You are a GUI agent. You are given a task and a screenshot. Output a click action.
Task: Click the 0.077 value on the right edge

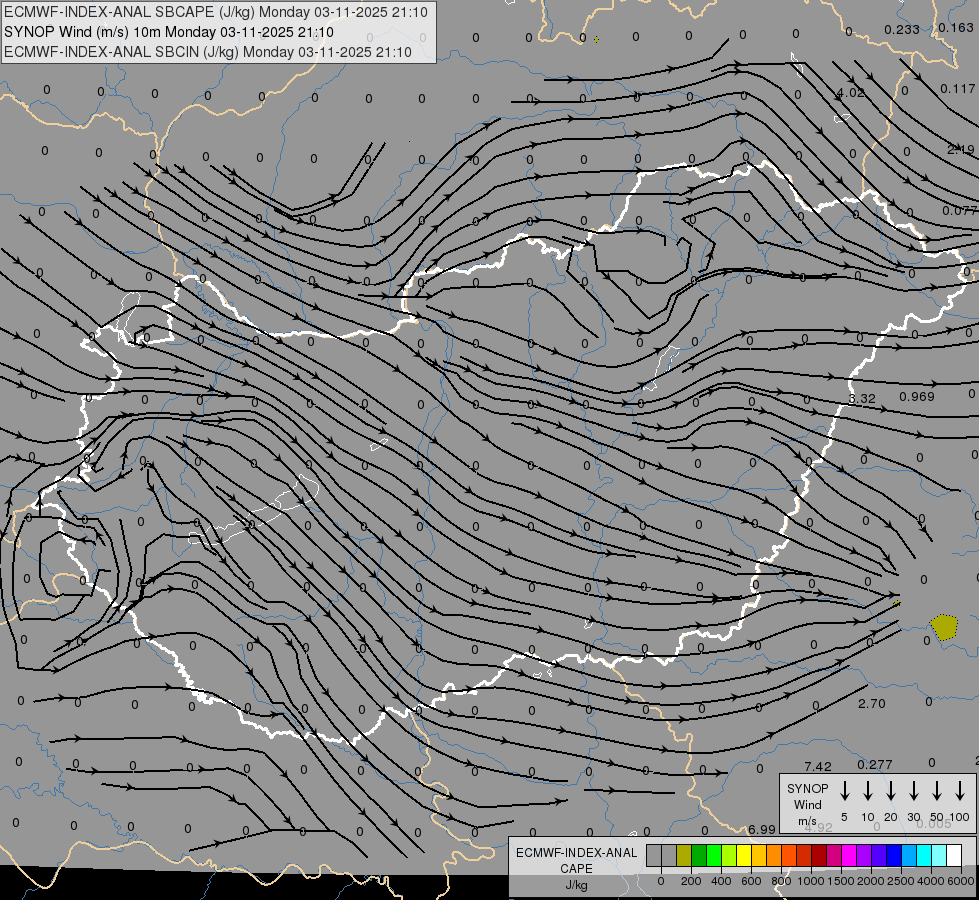click(x=960, y=210)
